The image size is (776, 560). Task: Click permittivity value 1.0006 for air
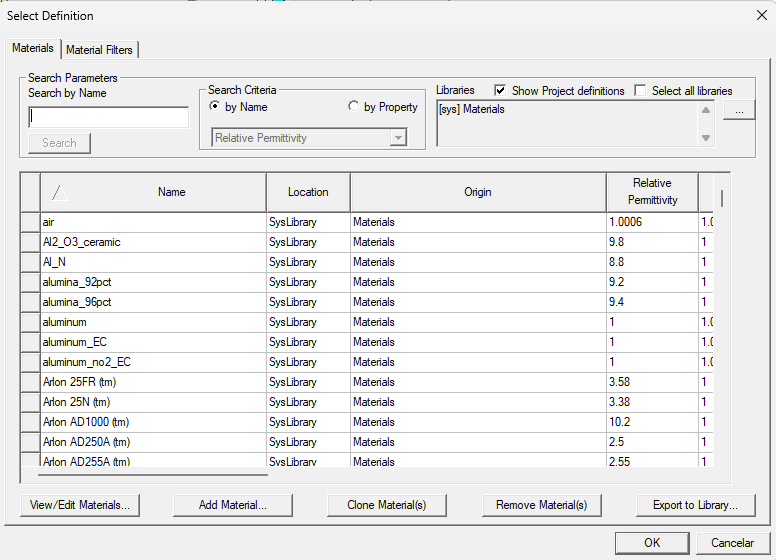[x=626, y=222]
